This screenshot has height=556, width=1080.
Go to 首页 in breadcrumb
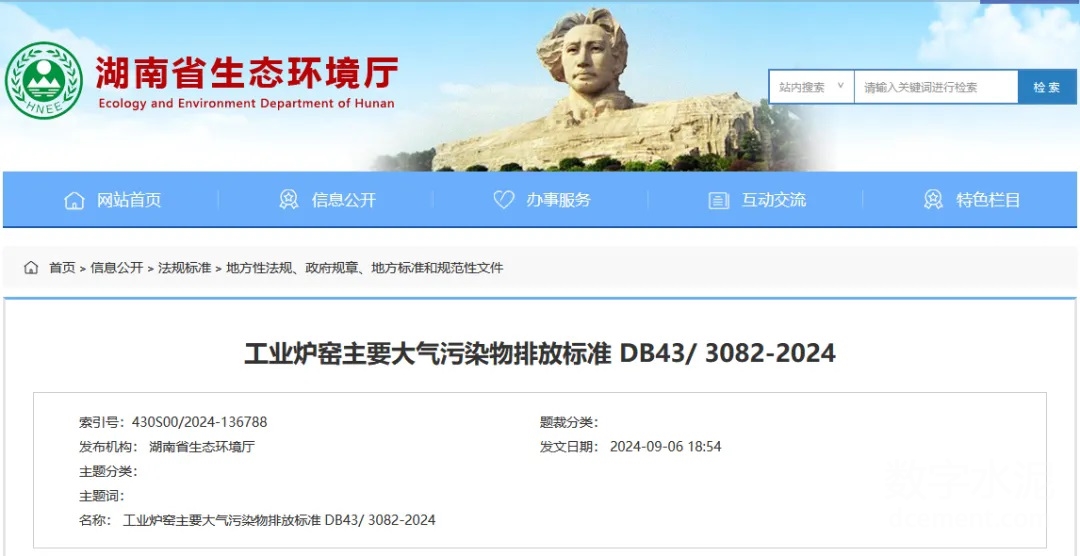point(62,268)
